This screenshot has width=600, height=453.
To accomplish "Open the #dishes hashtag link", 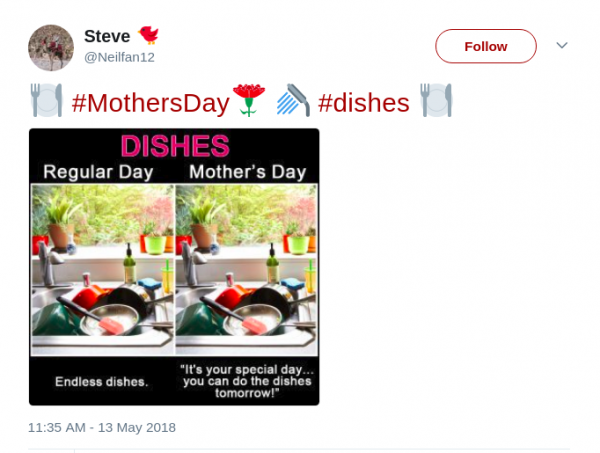I will click(x=363, y=102).
